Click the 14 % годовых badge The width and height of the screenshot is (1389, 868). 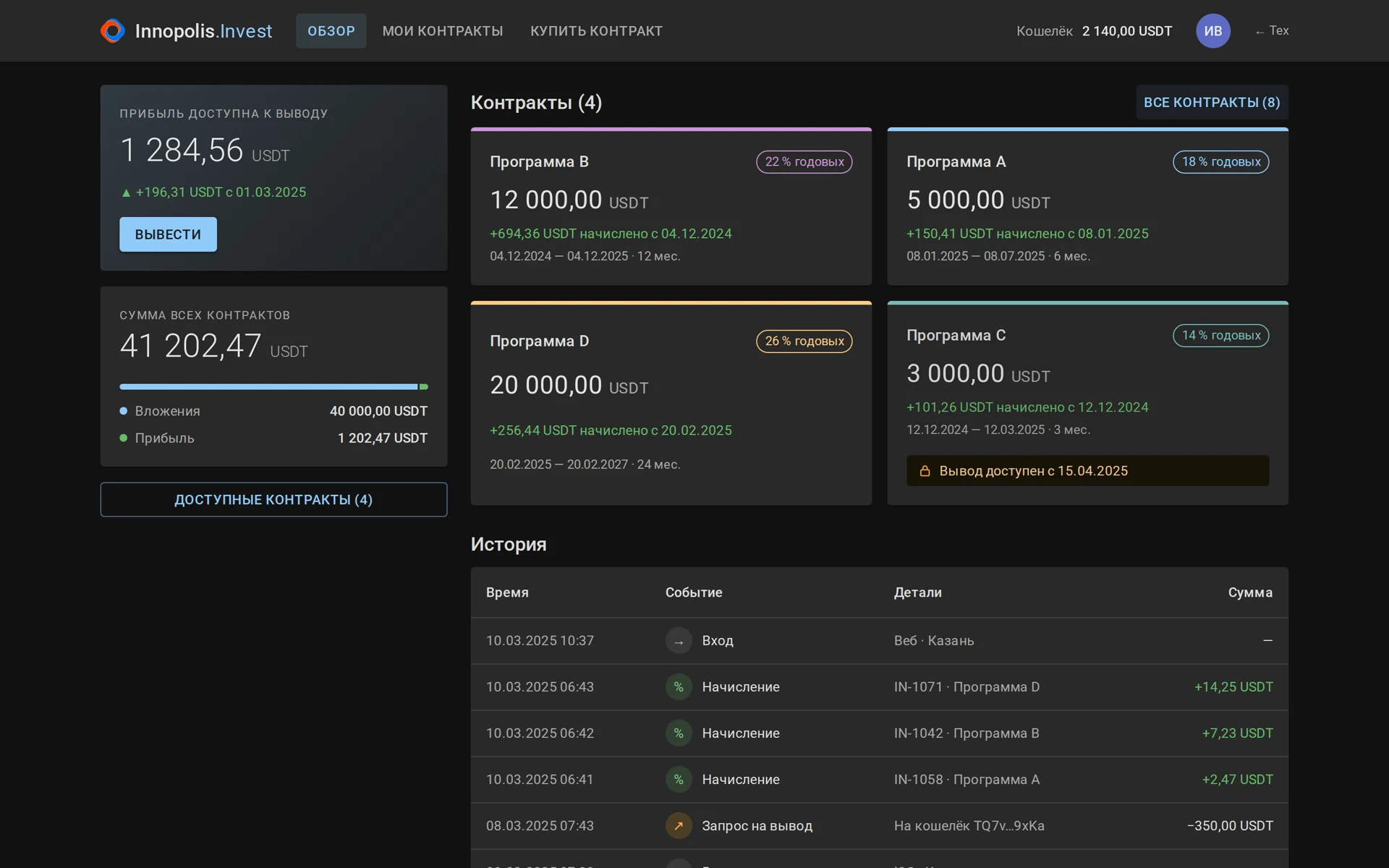pos(1220,336)
